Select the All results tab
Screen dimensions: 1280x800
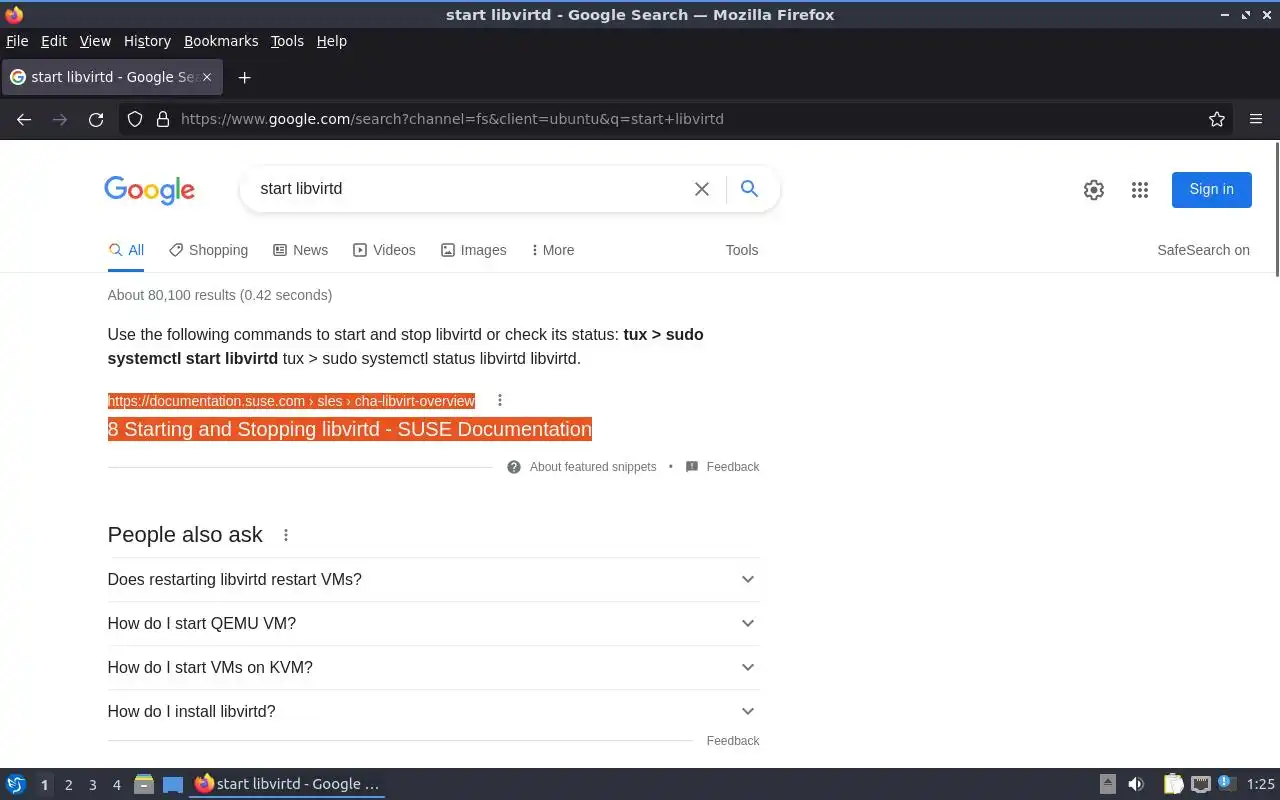[126, 250]
